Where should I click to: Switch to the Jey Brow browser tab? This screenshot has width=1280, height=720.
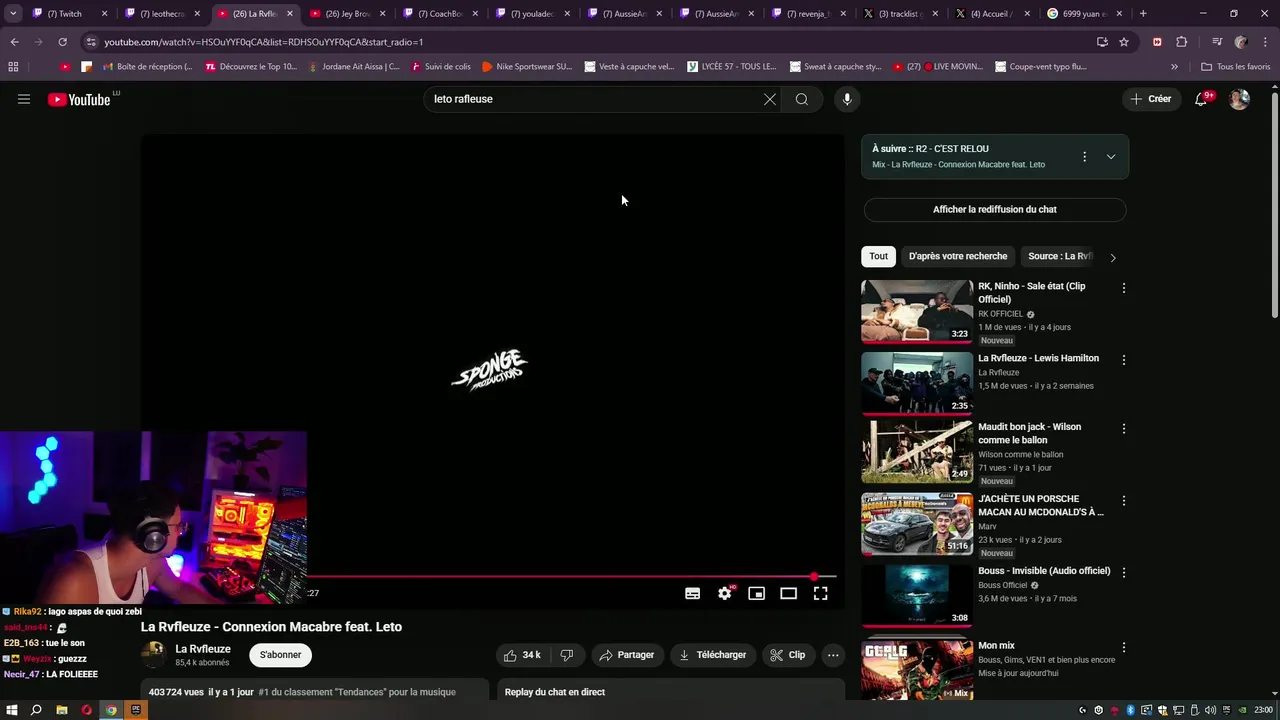tap(349, 14)
